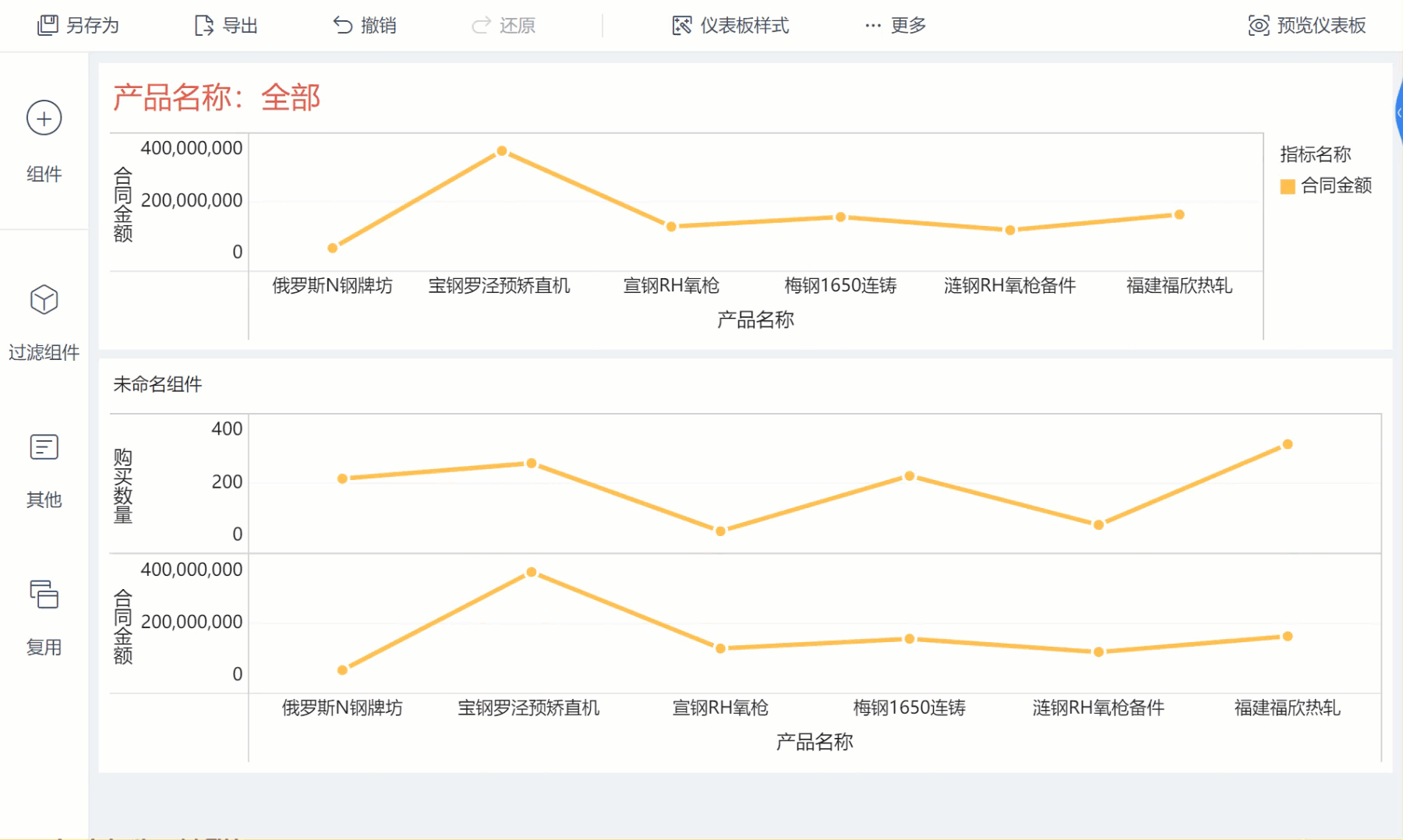Click top chart data point for 福建福欣热轧
Viewport: 1403px width, 840px height.
1179,214
